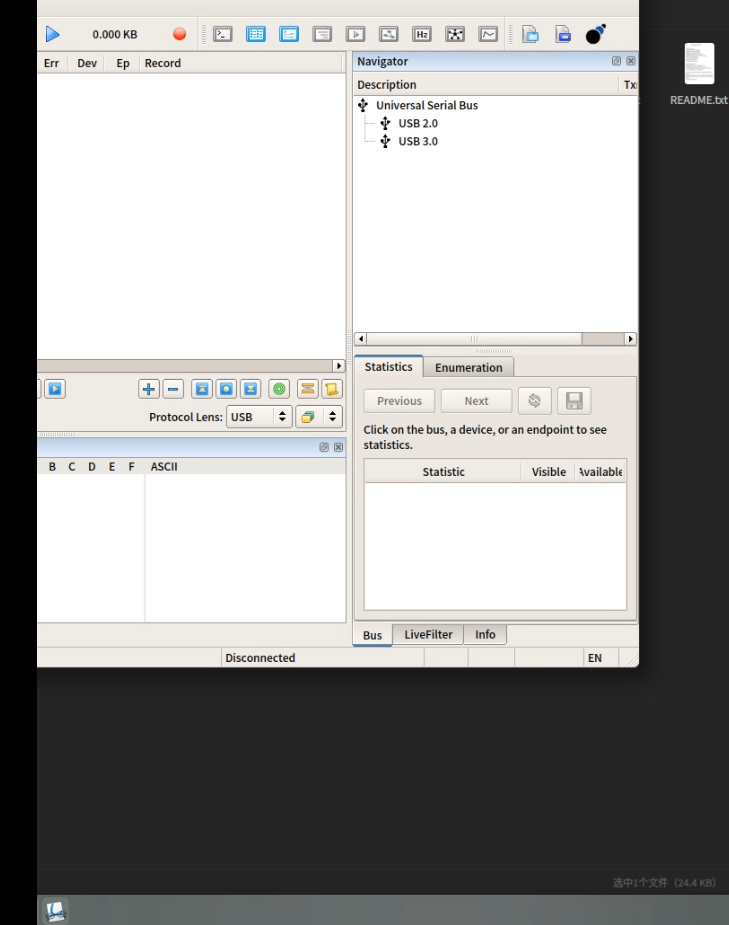This screenshot has width=729, height=925.
Task: Open the Protocol Lens USB dropdown
Action: pyautogui.click(x=259, y=416)
